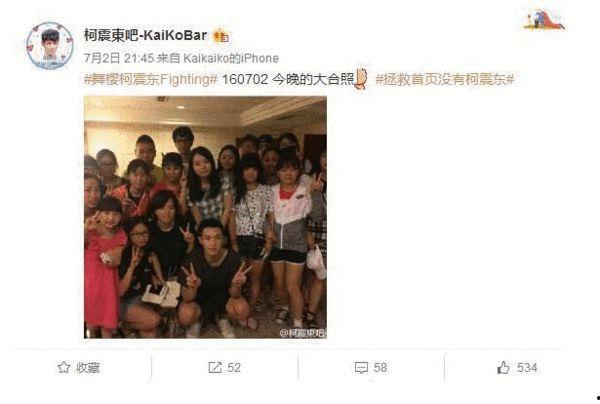Like the post with thumbs-up icon
The height and width of the screenshot is (404, 600).
point(503,368)
